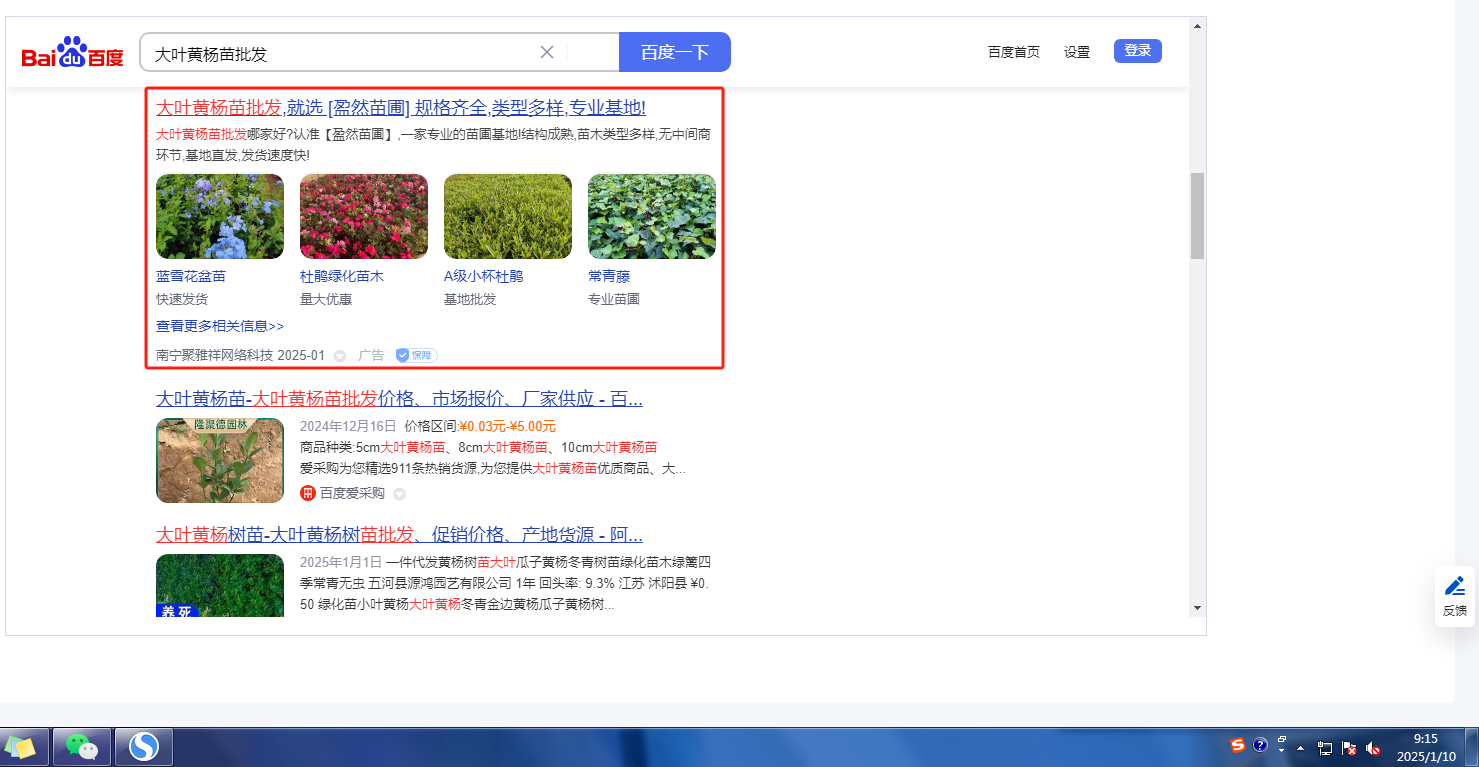
Task: Click the Baidu logo
Action: [73, 52]
